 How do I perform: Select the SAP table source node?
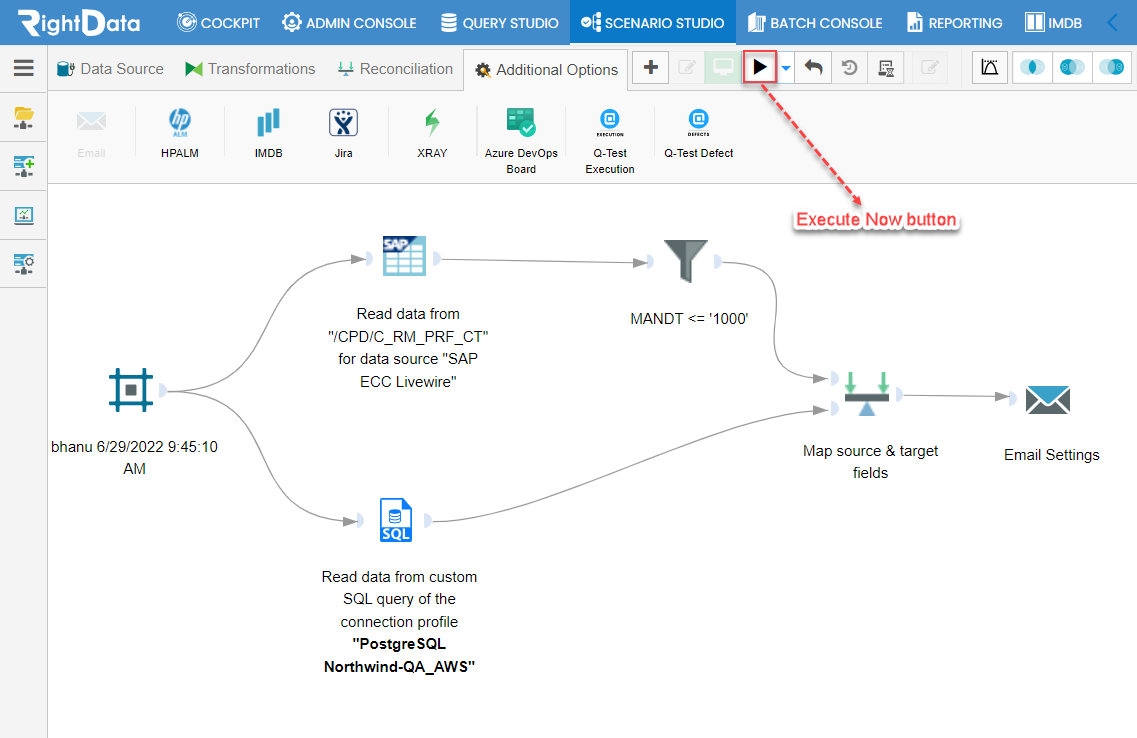coord(404,256)
